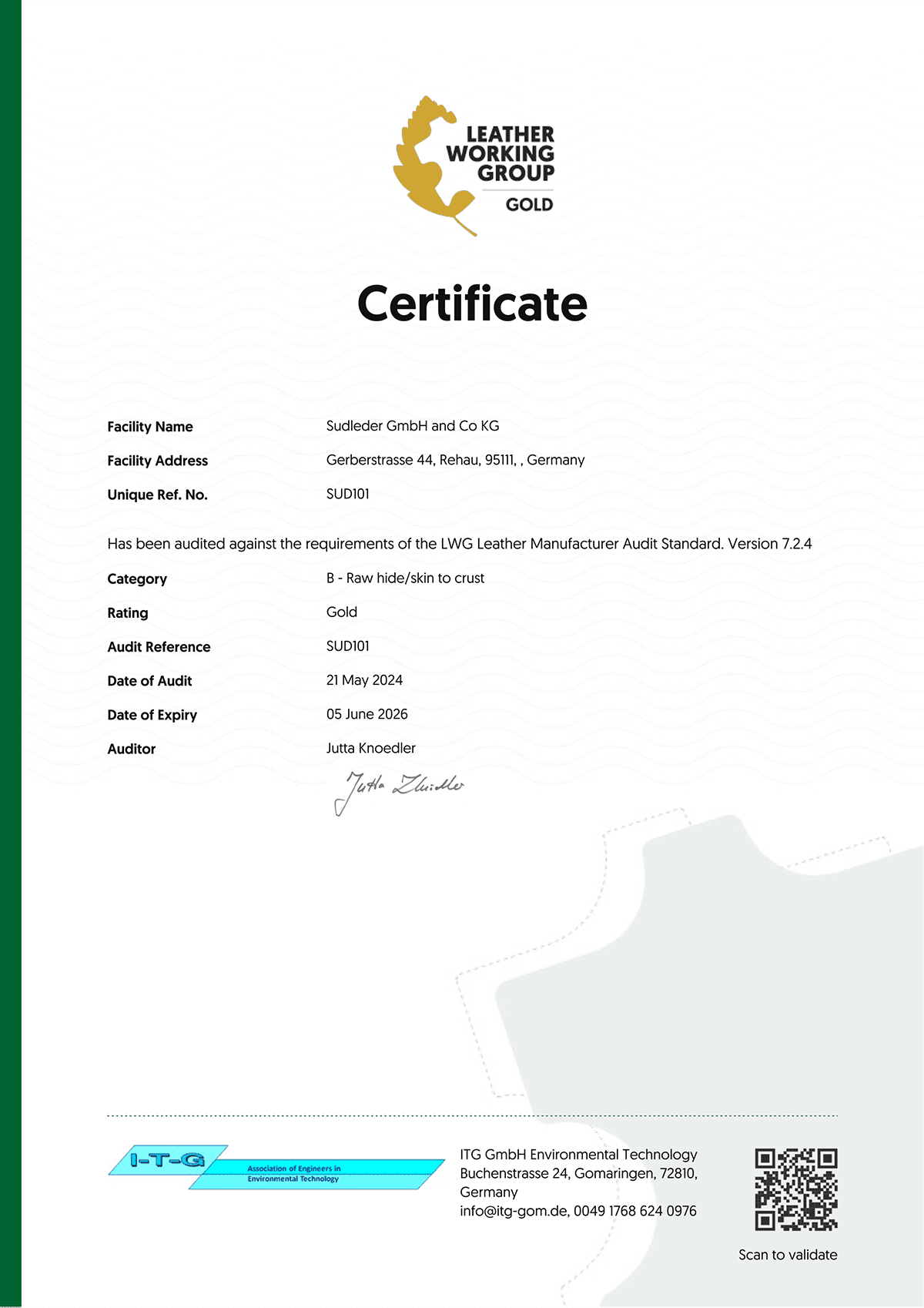924x1308 pixels.
Task: Click the Unique Ref. No. value SUD101
Action: [x=348, y=494]
